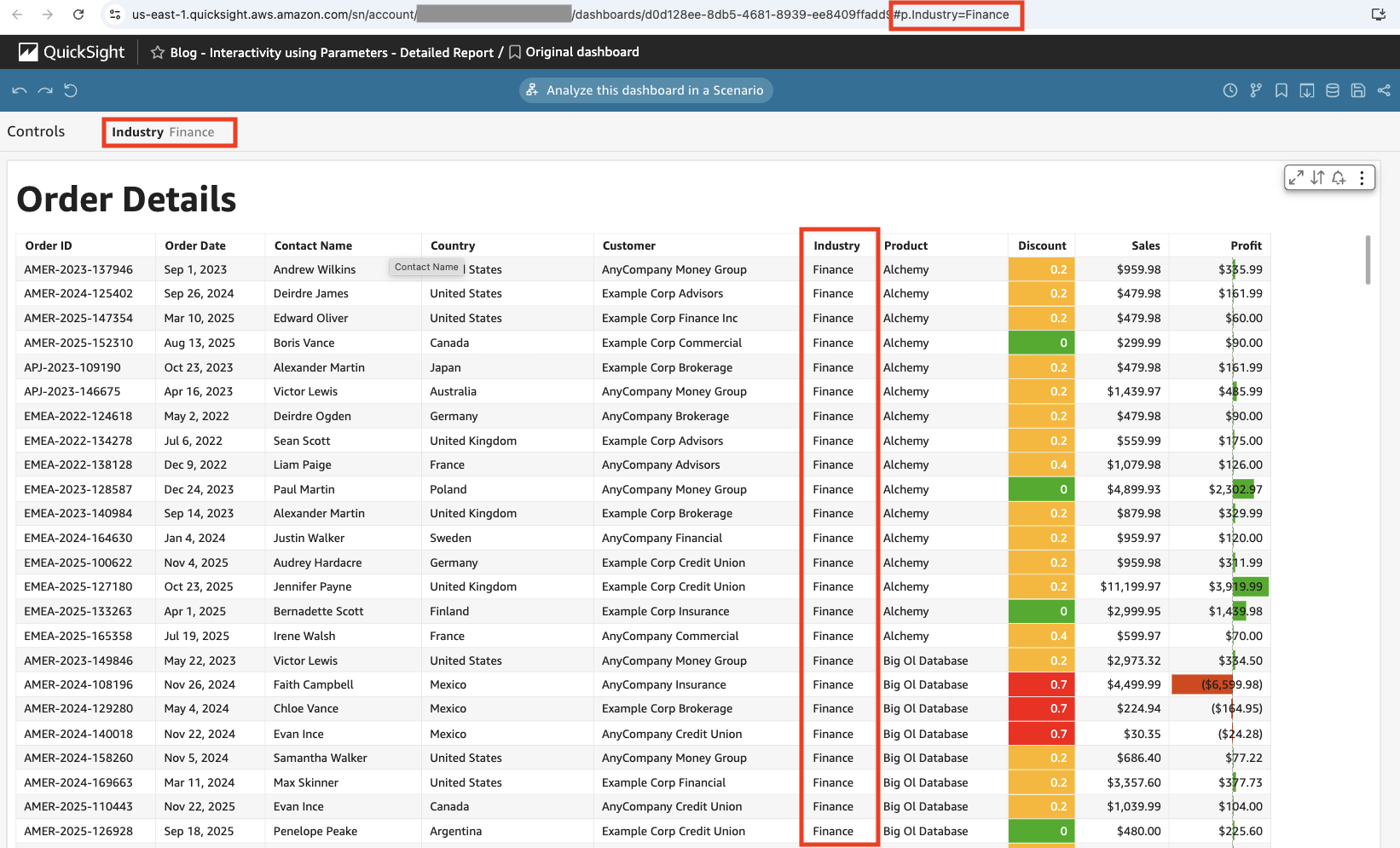This screenshot has height=848, width=1400.
Task: Open the clock schedules icon in toolbar
Action: point(1230,90)
